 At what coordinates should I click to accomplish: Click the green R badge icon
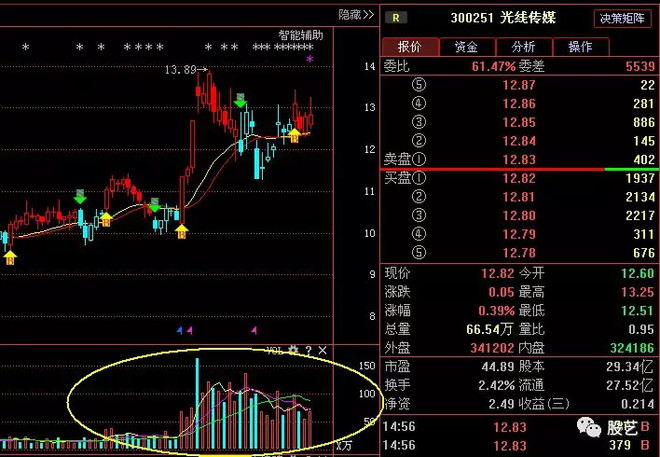[396, 18]
